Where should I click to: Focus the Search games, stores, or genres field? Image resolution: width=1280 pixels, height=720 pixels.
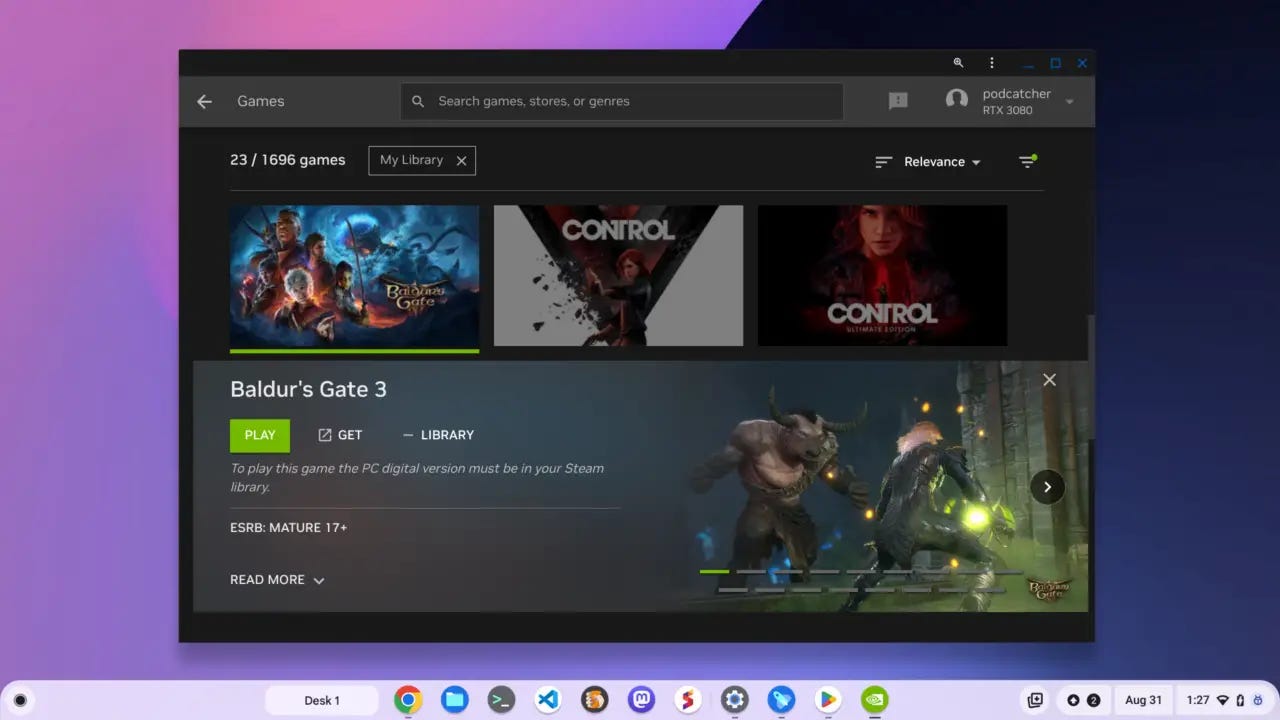(x=622, y=101)
